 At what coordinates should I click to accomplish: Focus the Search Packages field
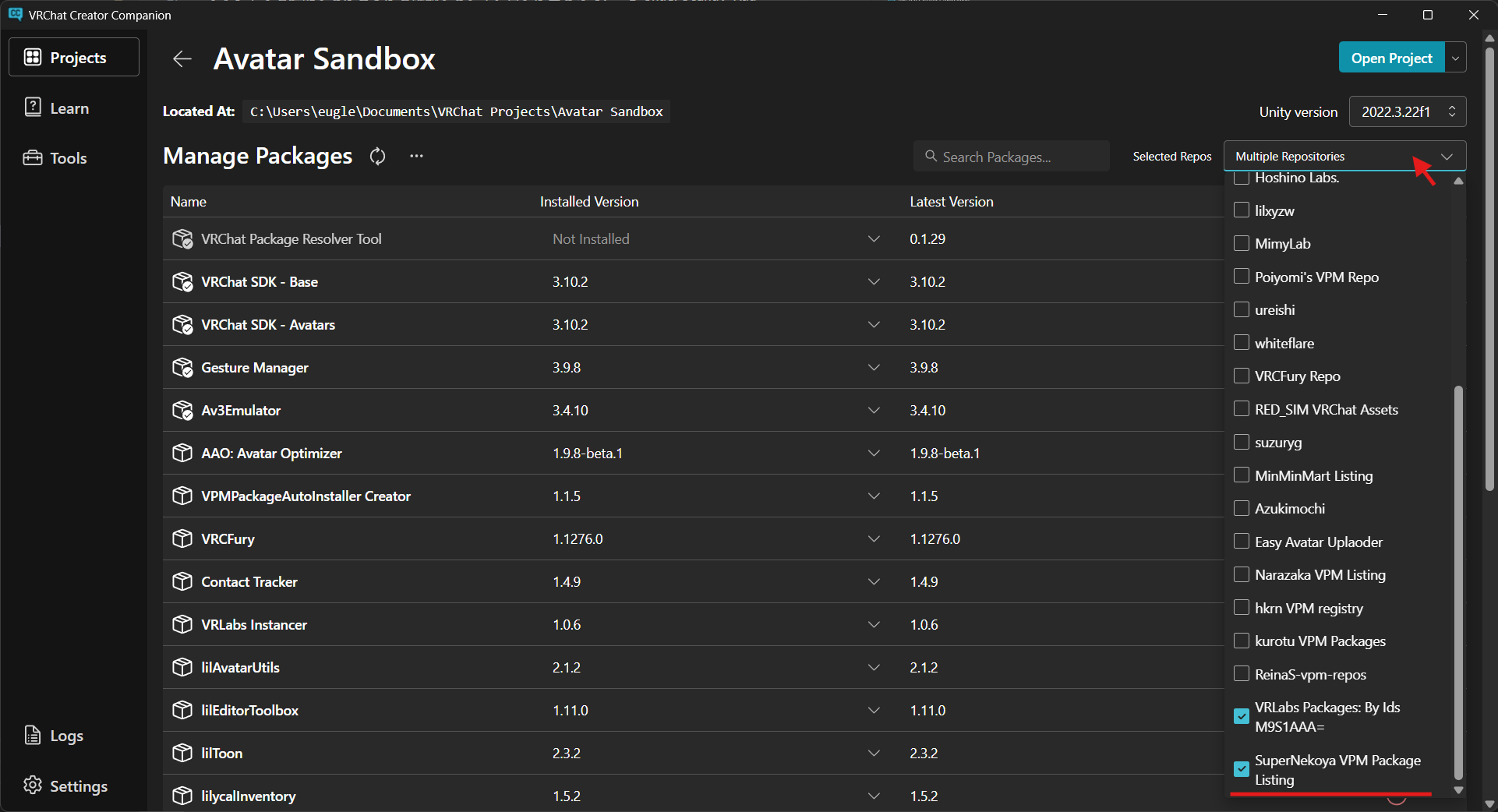[1011, 156]
